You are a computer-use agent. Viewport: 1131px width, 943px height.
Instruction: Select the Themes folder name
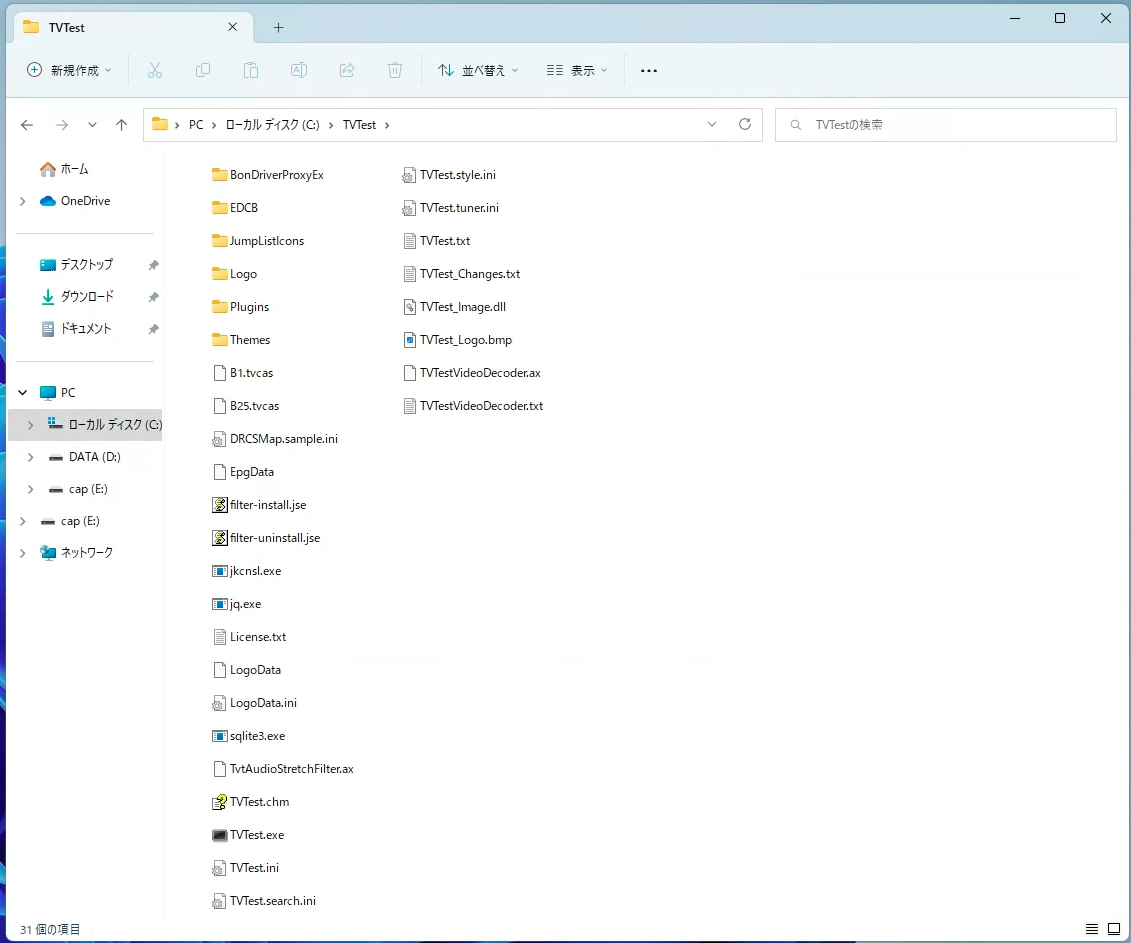(x=250, y=340)
